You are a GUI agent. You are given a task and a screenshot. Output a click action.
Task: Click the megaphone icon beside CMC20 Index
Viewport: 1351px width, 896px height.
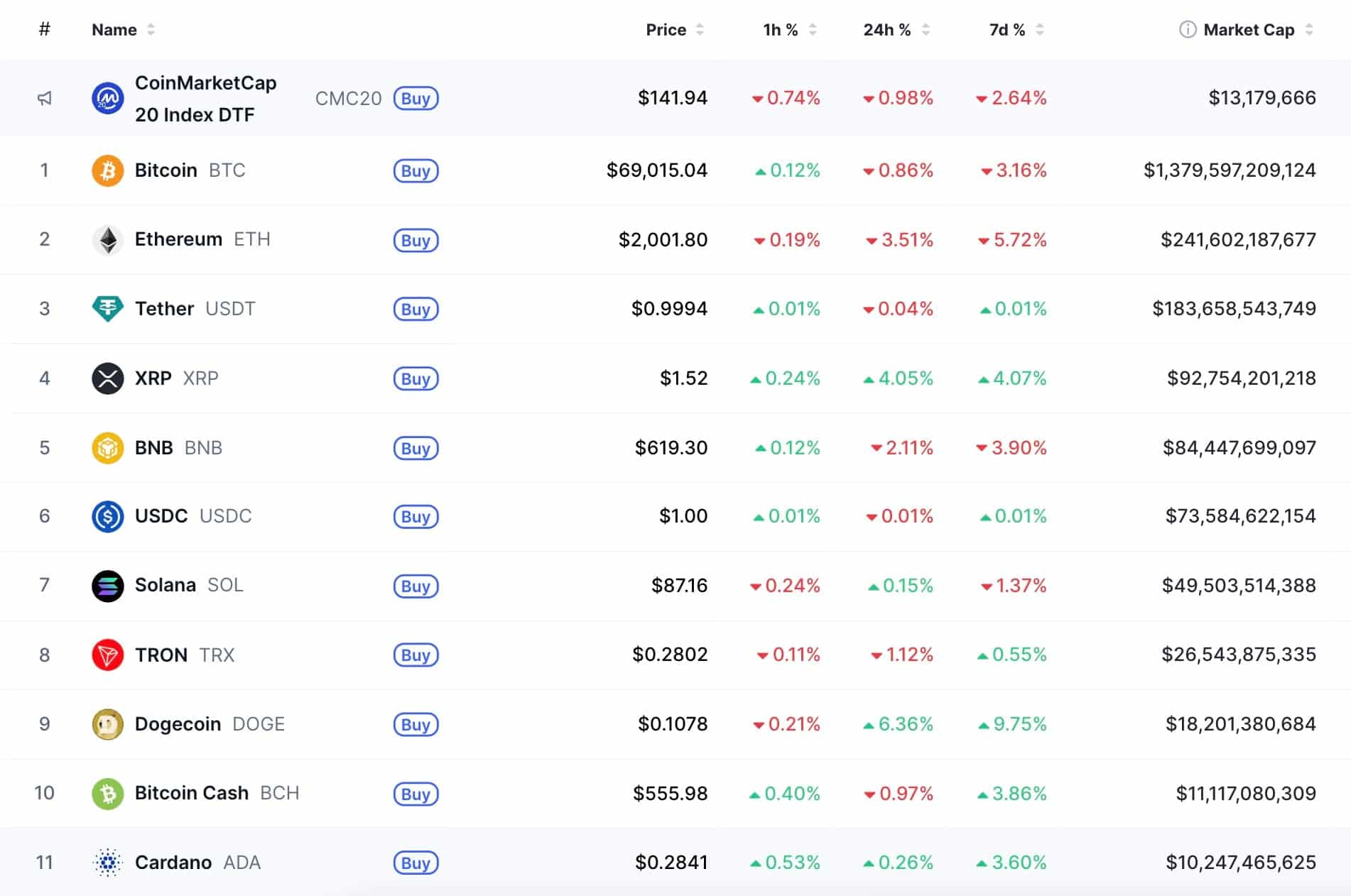tap(45, 98)
